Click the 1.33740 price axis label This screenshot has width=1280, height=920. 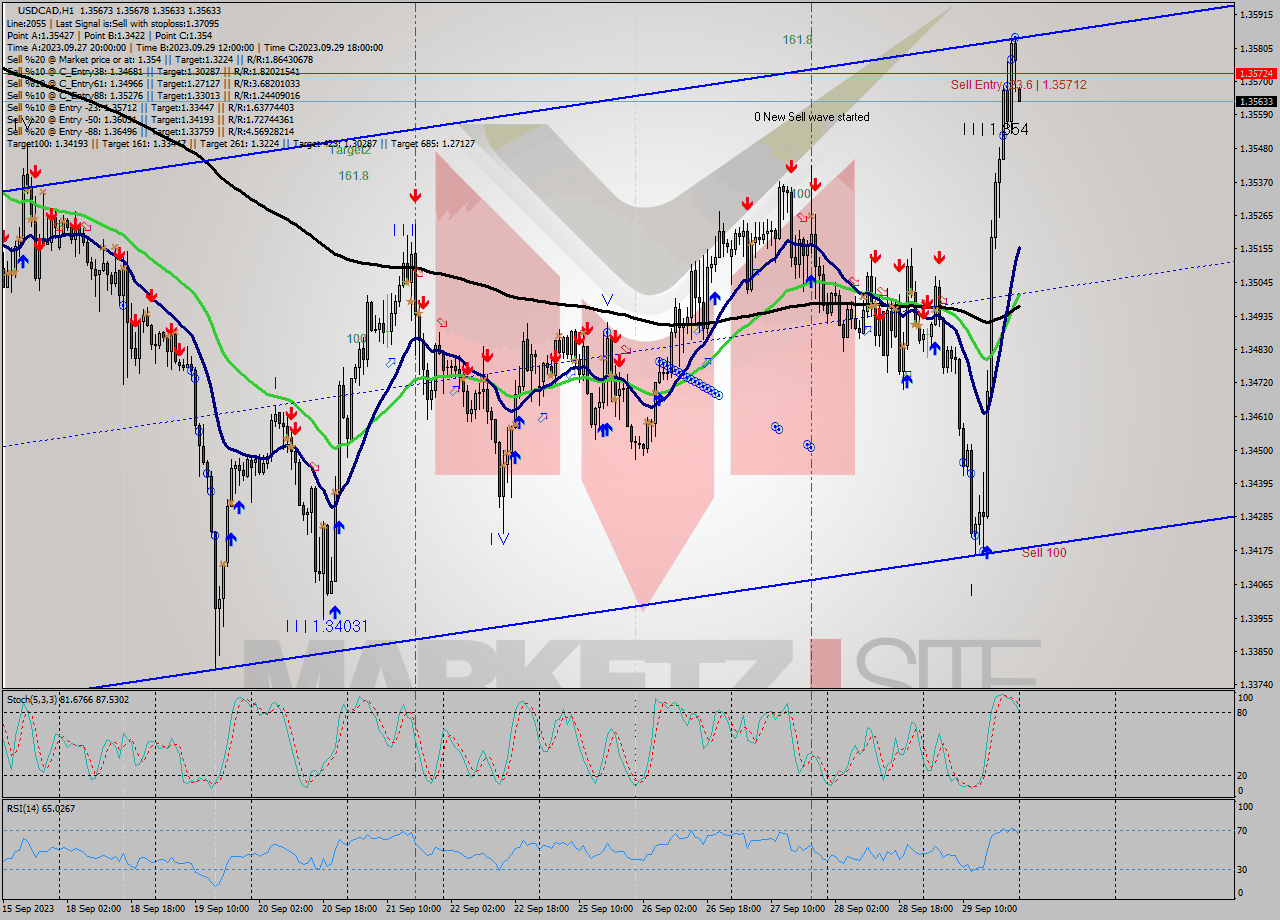tap(1255, 685)
